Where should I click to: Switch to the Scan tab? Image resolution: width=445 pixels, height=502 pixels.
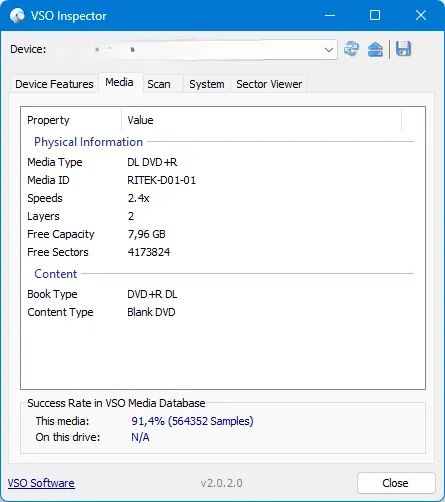pyautogui.click(x=159, y=84)
